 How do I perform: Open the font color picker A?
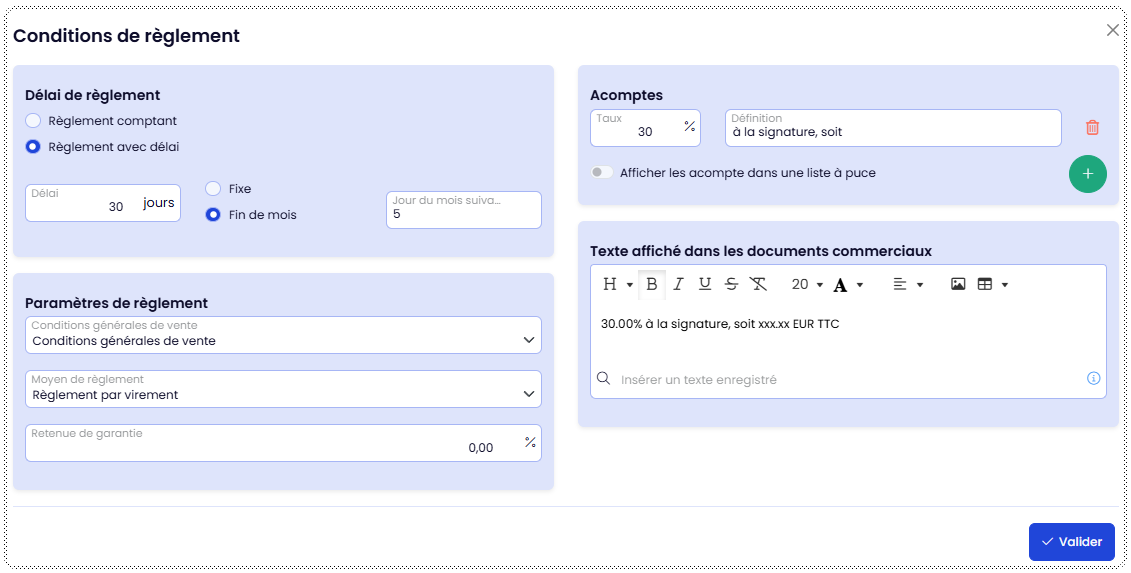pos(847,285)
